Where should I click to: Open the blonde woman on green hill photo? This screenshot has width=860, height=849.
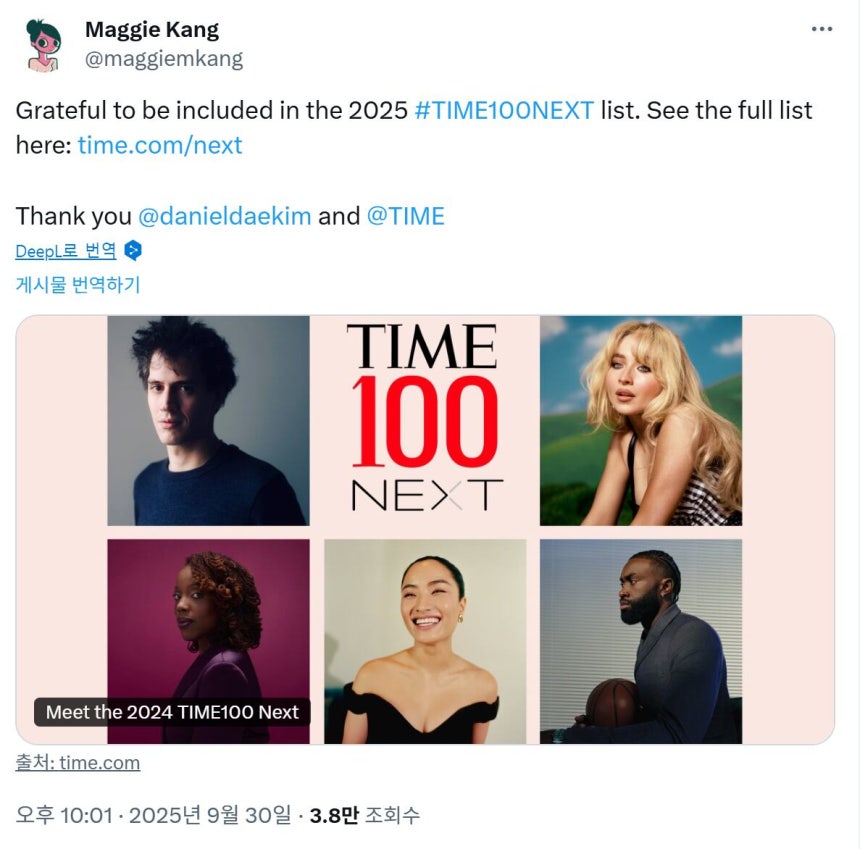click(640, 420)
